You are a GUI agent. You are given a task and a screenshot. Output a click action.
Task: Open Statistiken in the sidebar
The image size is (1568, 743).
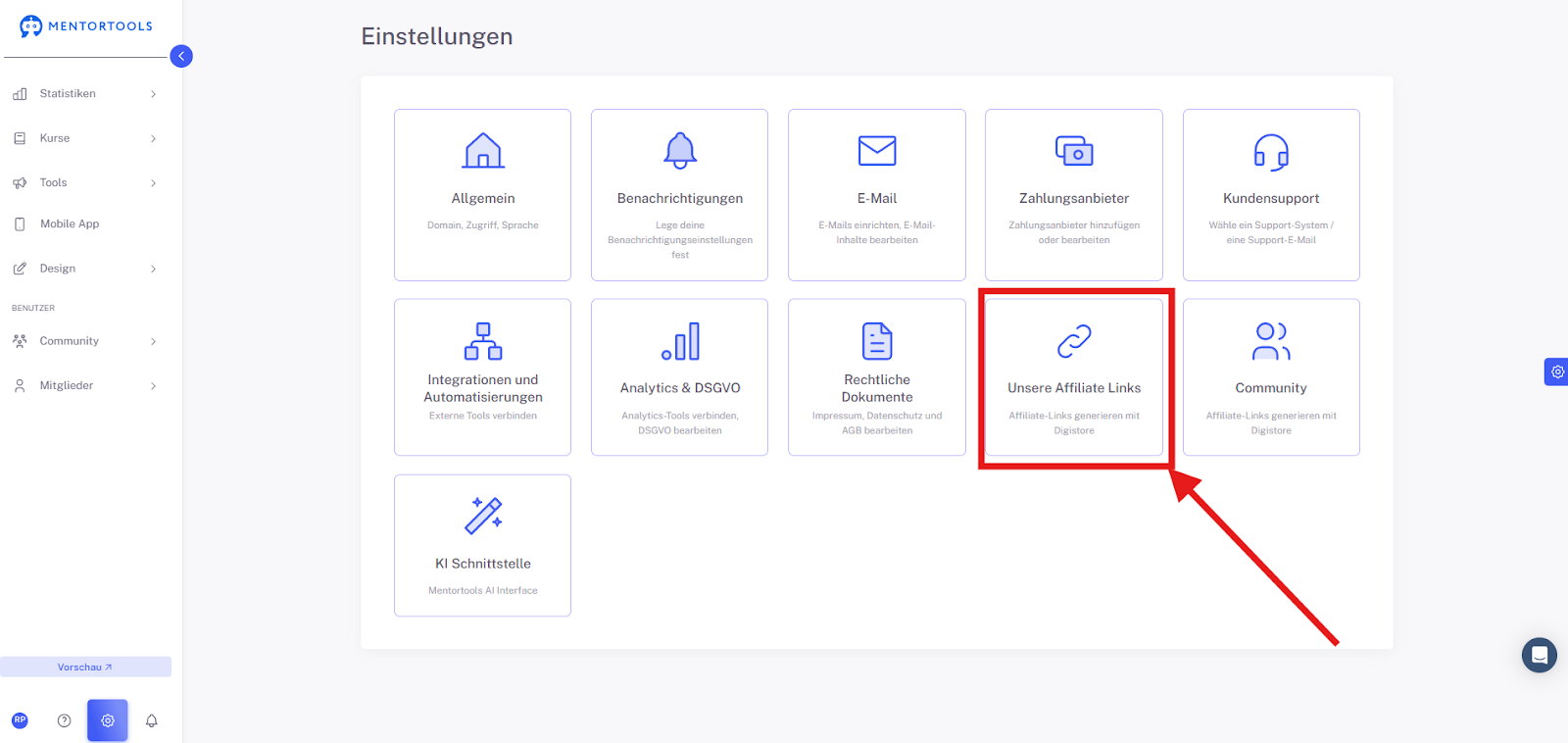[68, 94]
